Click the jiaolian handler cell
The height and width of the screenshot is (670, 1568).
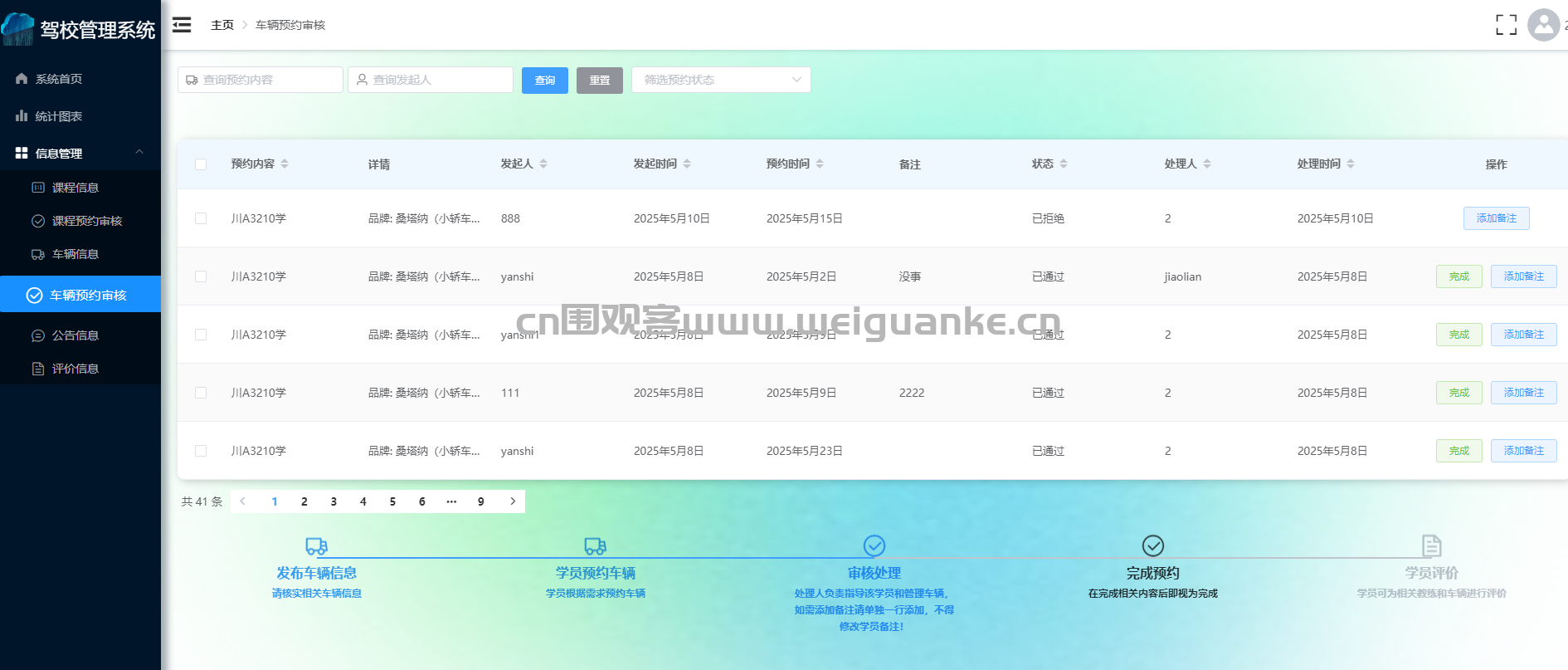coord(1183,276)
